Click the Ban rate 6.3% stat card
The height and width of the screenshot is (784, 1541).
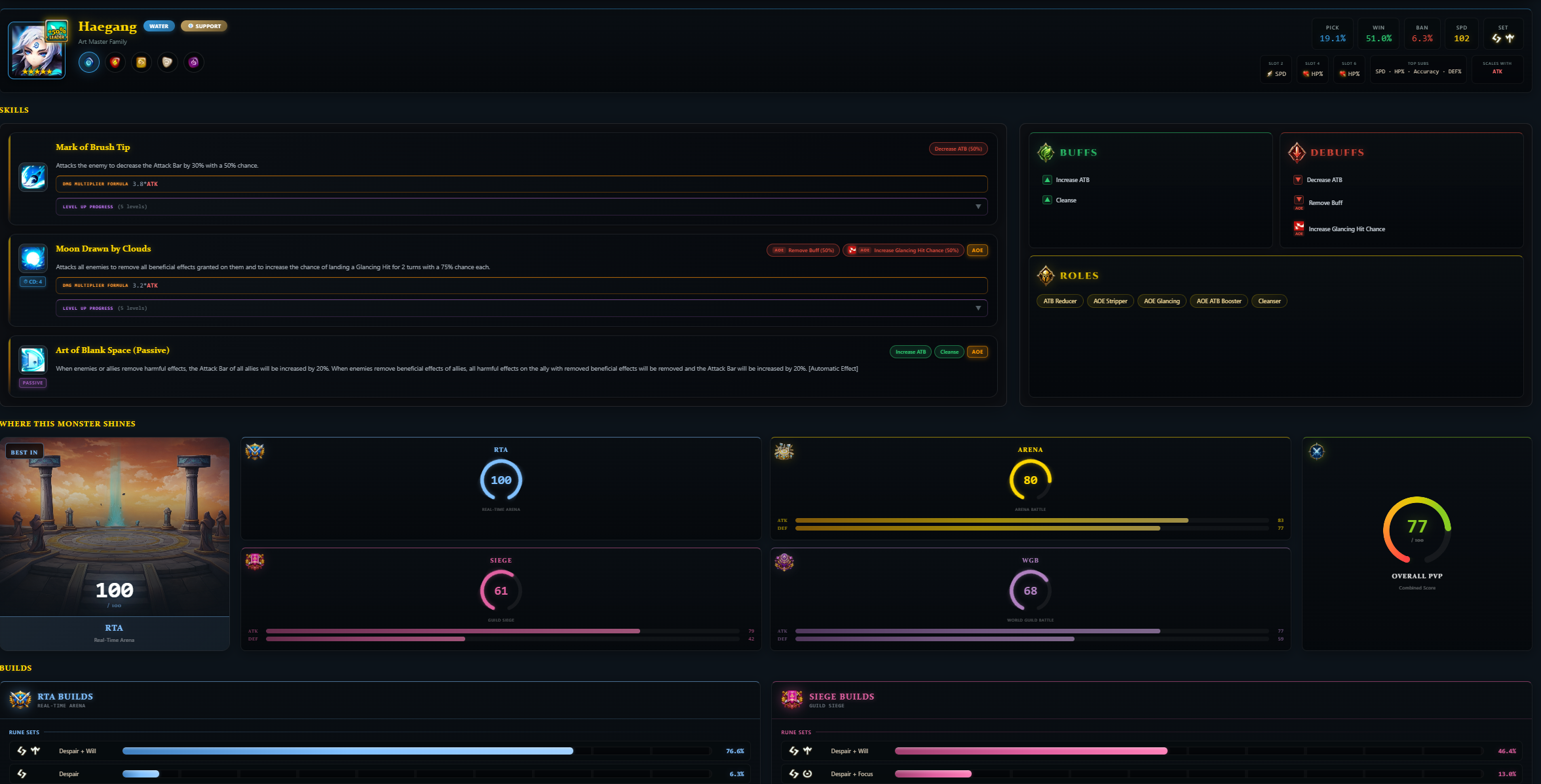[1422, 34]
